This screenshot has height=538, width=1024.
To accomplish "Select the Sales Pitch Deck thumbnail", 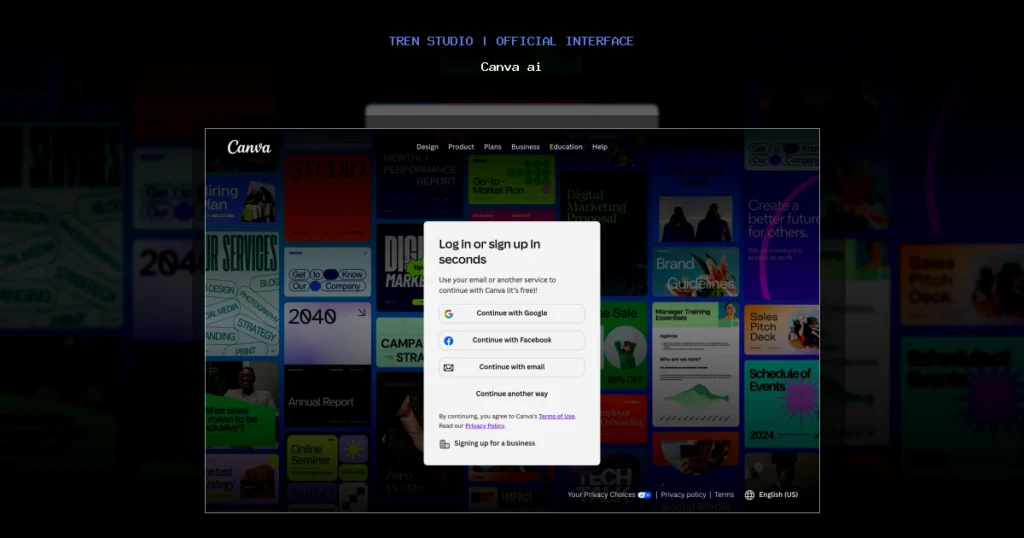I will point(782,330).
